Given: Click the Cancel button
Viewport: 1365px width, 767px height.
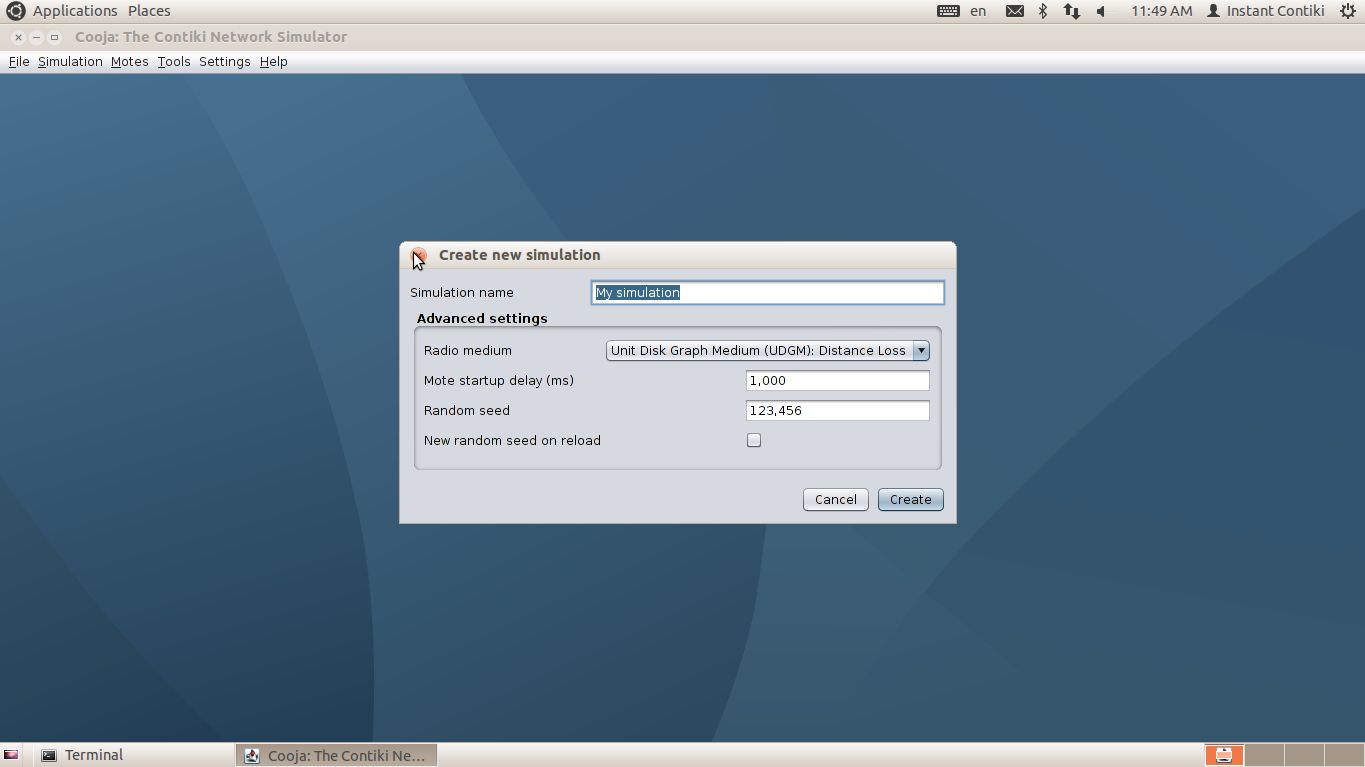Looking at the screenshot, I should 835,500.
